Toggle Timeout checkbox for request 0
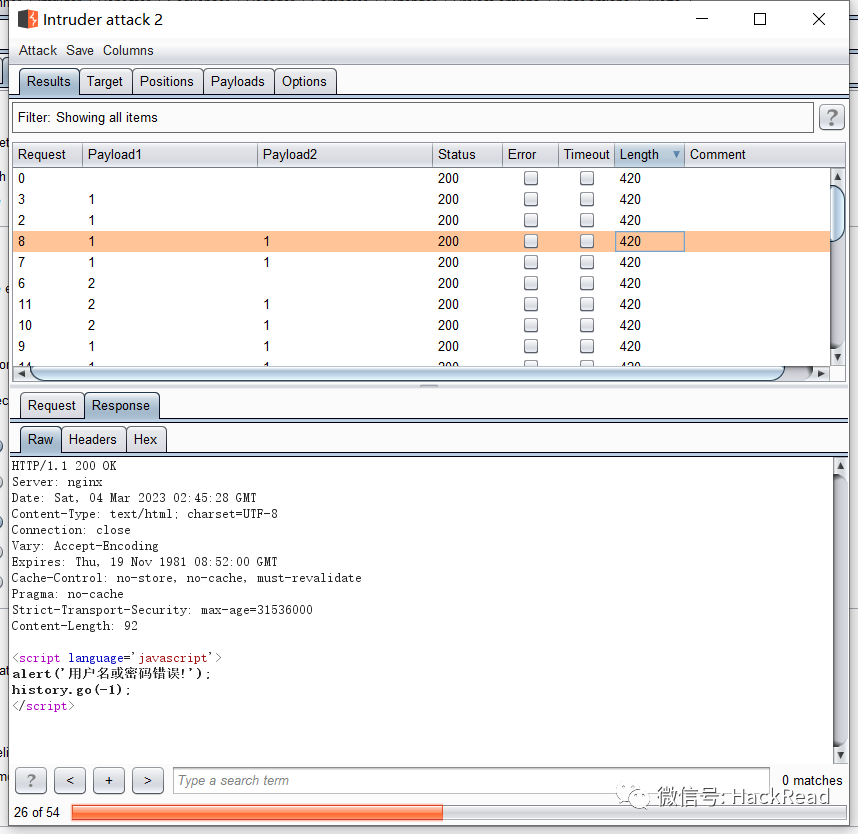 point(587,178)
